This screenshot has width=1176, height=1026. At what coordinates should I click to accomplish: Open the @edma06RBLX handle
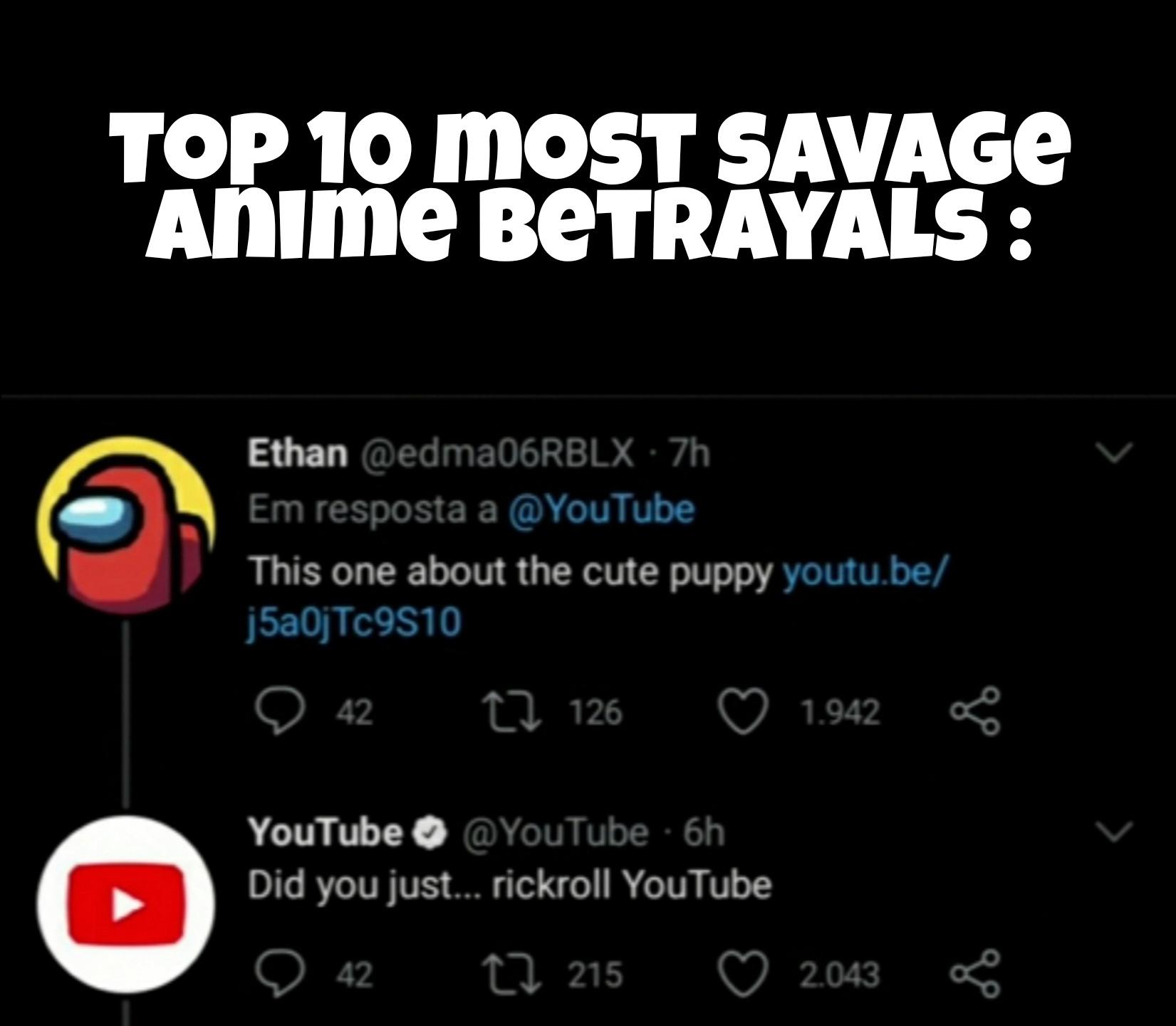[x=498, y=453]
